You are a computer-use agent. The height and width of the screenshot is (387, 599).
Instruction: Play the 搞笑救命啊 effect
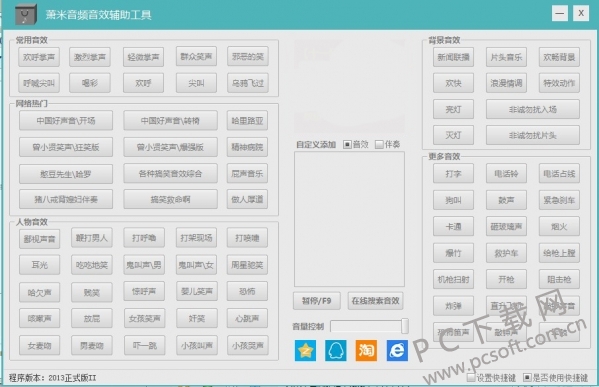click(170, 199)
